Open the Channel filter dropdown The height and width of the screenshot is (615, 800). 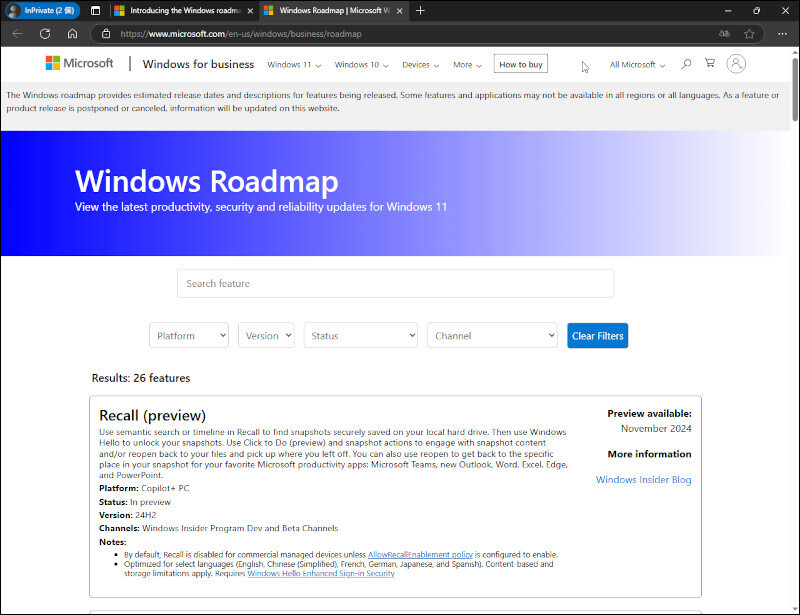(x=492, y=335)
